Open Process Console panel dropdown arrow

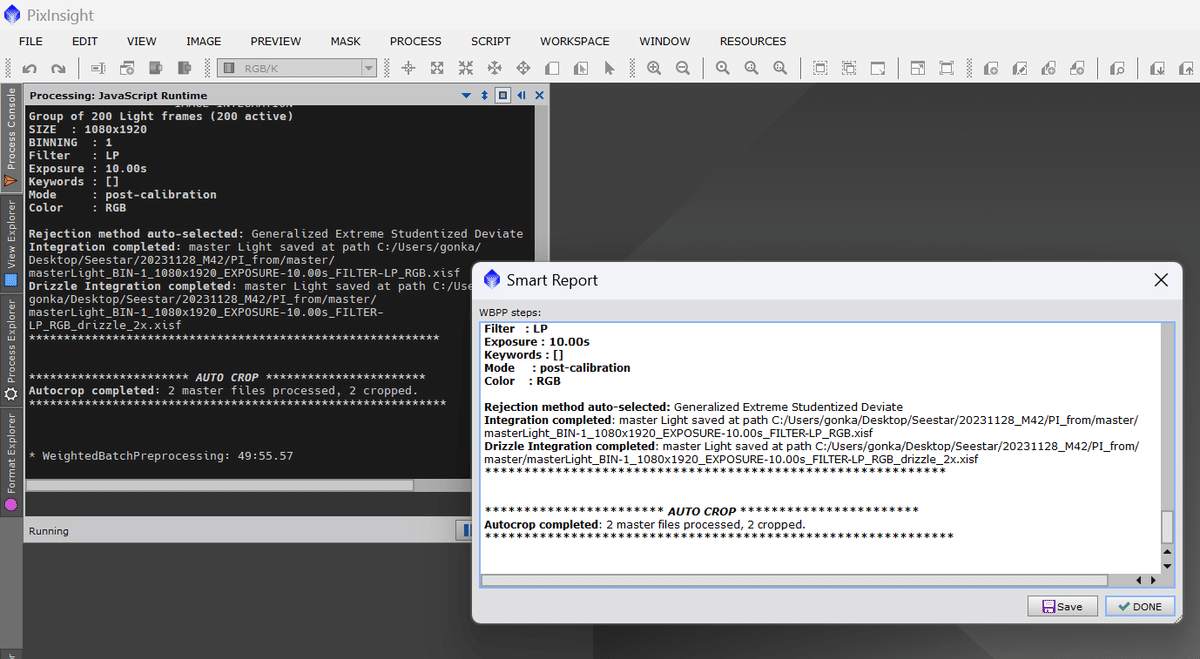466,95
